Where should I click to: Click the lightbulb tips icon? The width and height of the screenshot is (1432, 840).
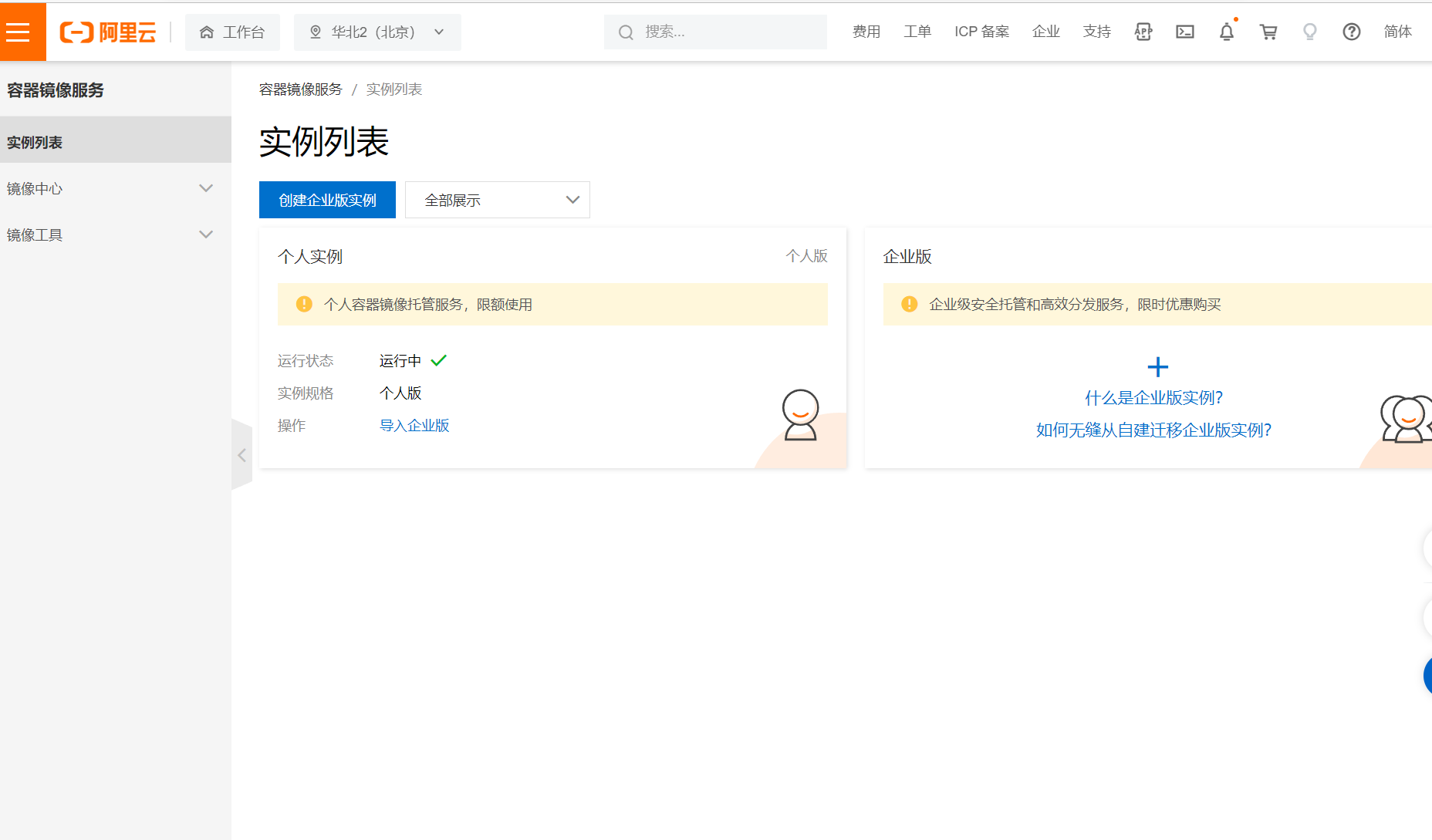tap(1310, 32)
